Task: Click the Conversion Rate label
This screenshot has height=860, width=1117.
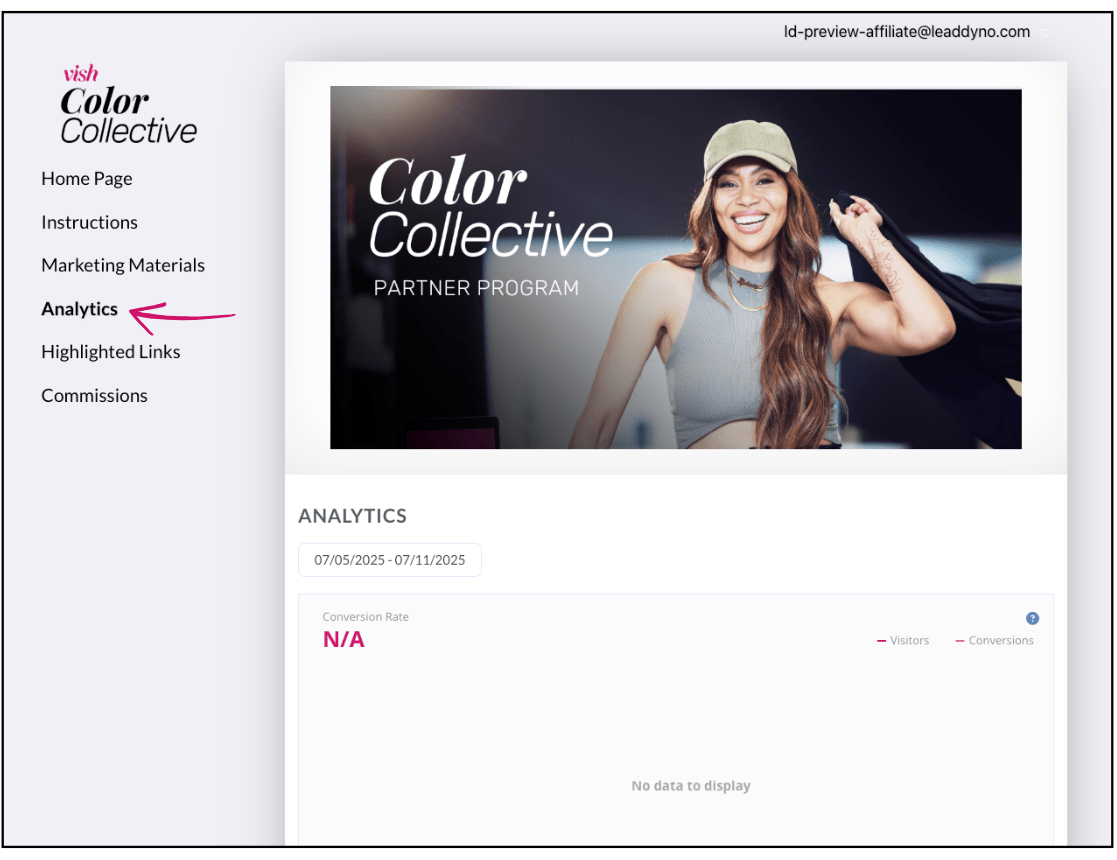Action: pos(365,617)
